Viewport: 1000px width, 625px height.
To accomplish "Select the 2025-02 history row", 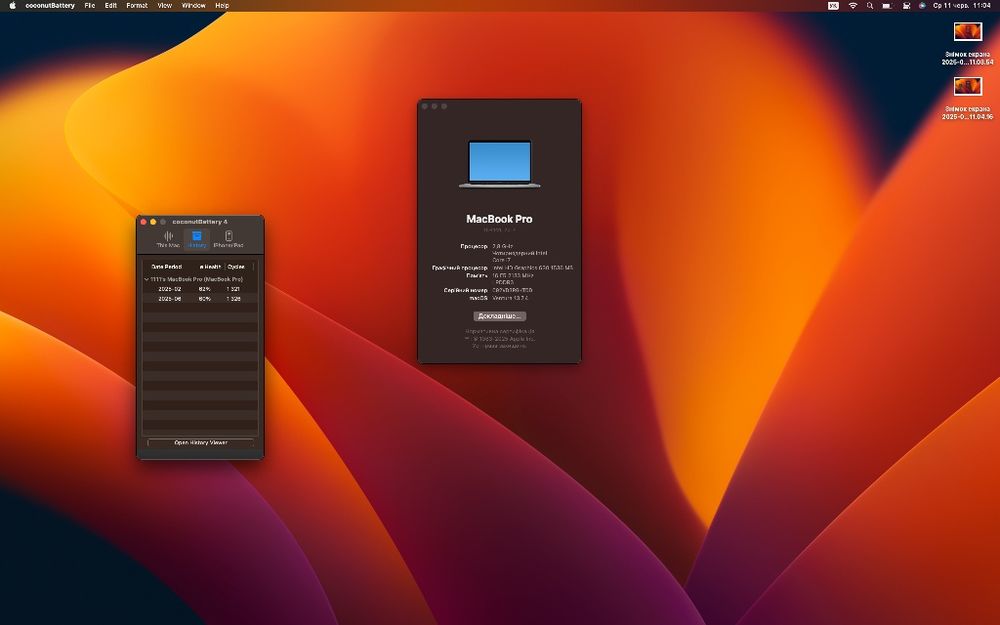I will click(200, 289).
